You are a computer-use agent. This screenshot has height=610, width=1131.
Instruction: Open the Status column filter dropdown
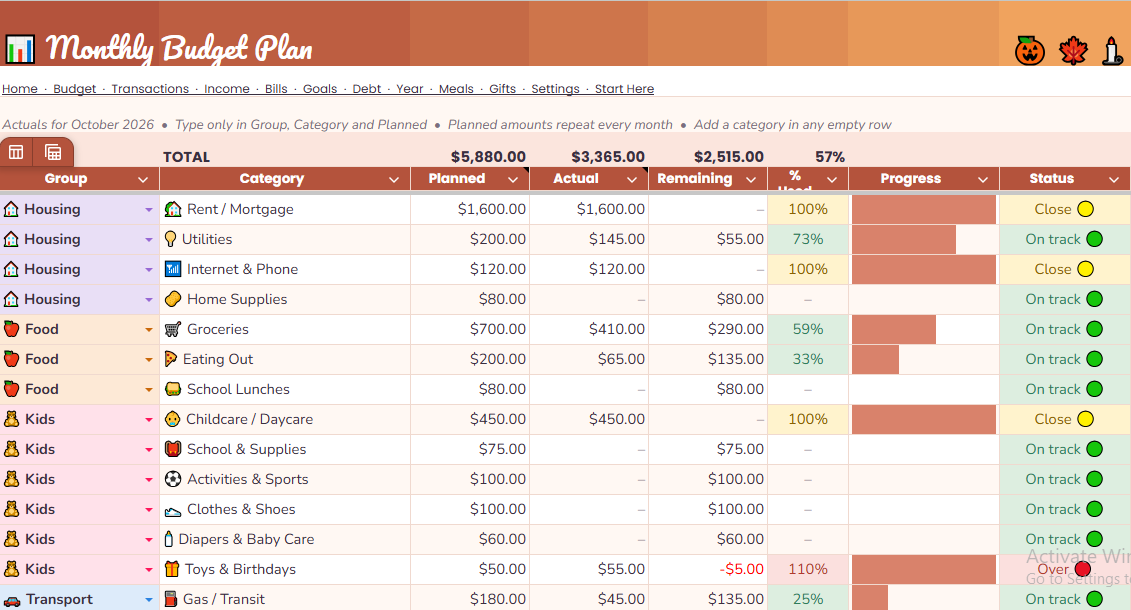click(x=1114, y=180)
